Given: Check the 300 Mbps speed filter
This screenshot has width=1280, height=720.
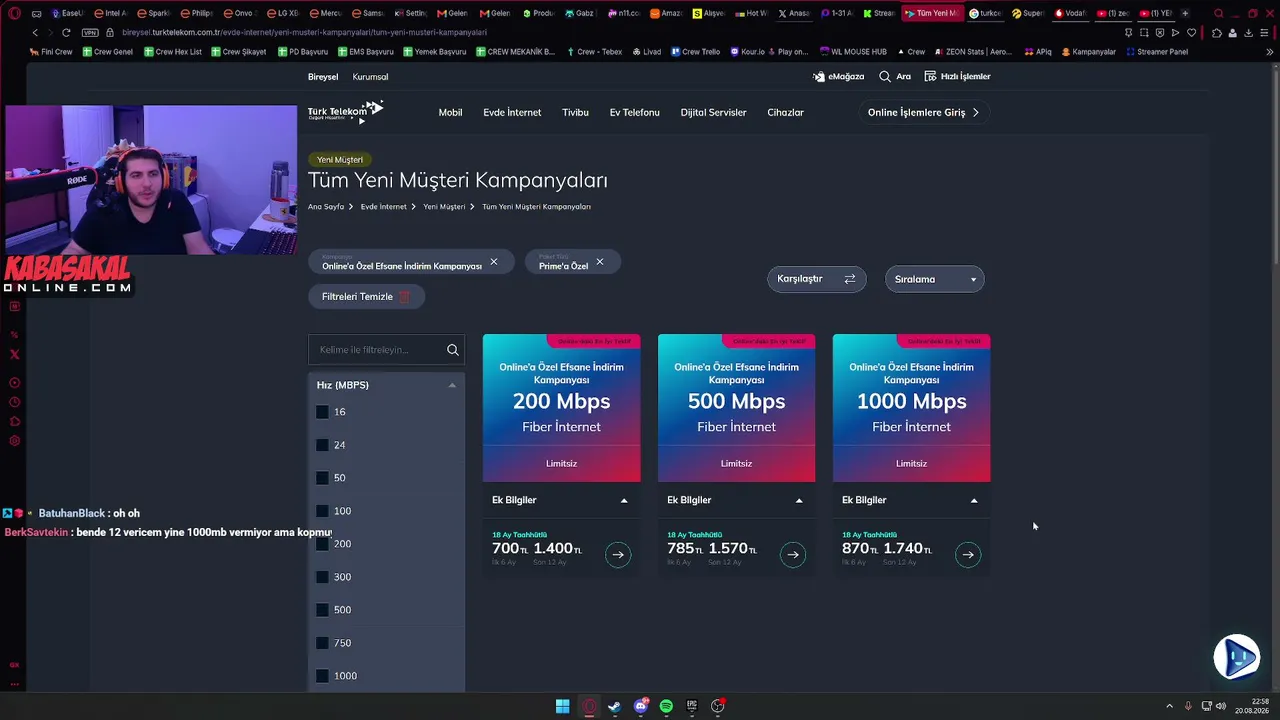Looking at the screenshot, I should pos(322,577).
